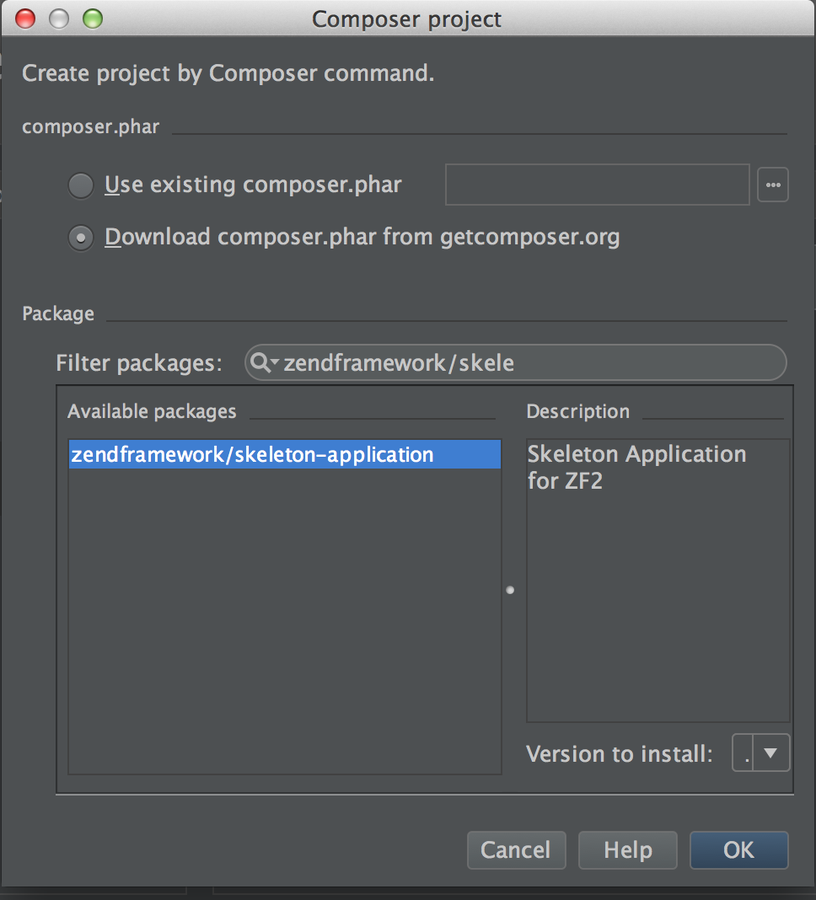The width and height of the screenshot is (816, 900).
Task: Click the Skeleton Application for ZF2 description
Action: (636, 467)
